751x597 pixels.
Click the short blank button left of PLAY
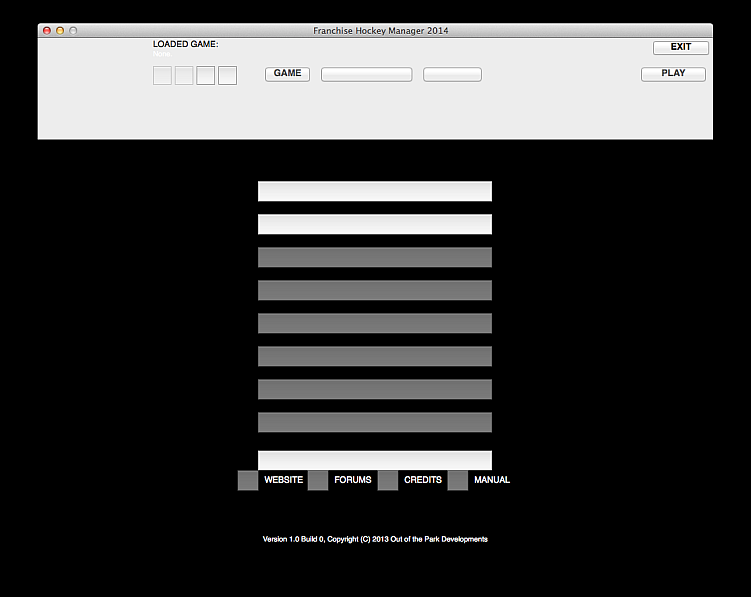(x=452, y=74)
